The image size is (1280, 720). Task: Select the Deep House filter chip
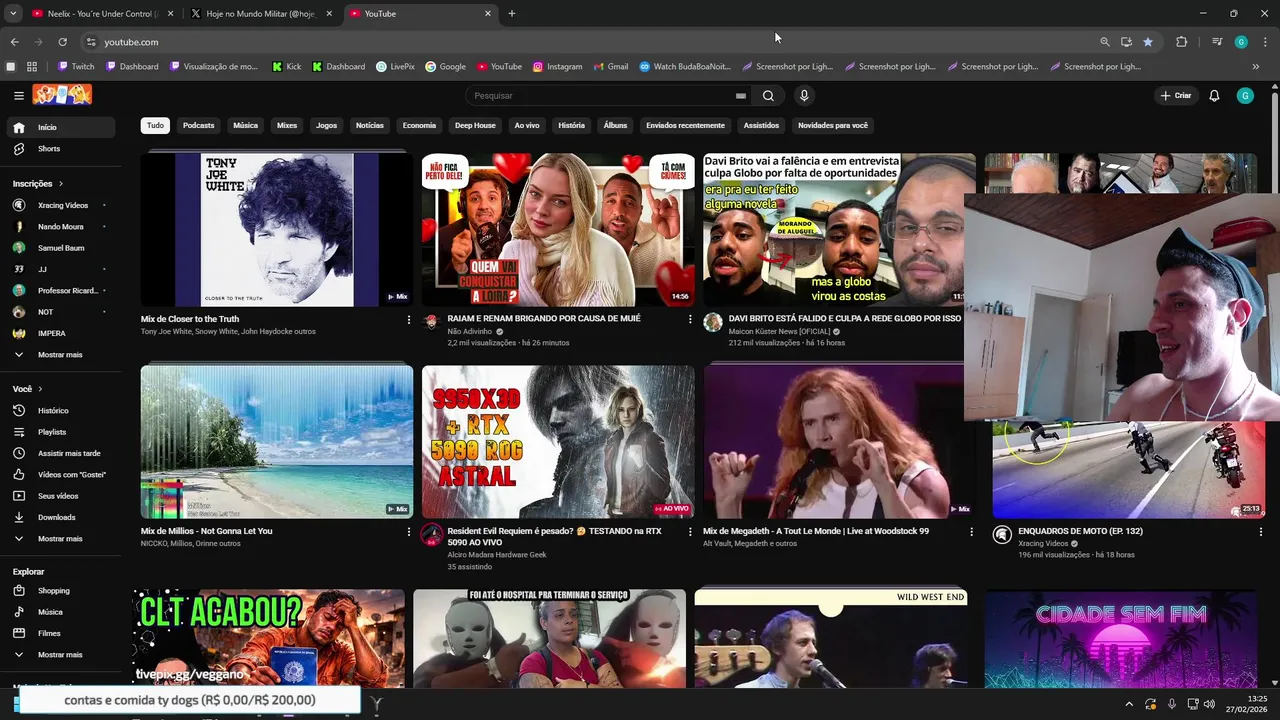click(x=475, y=126)
